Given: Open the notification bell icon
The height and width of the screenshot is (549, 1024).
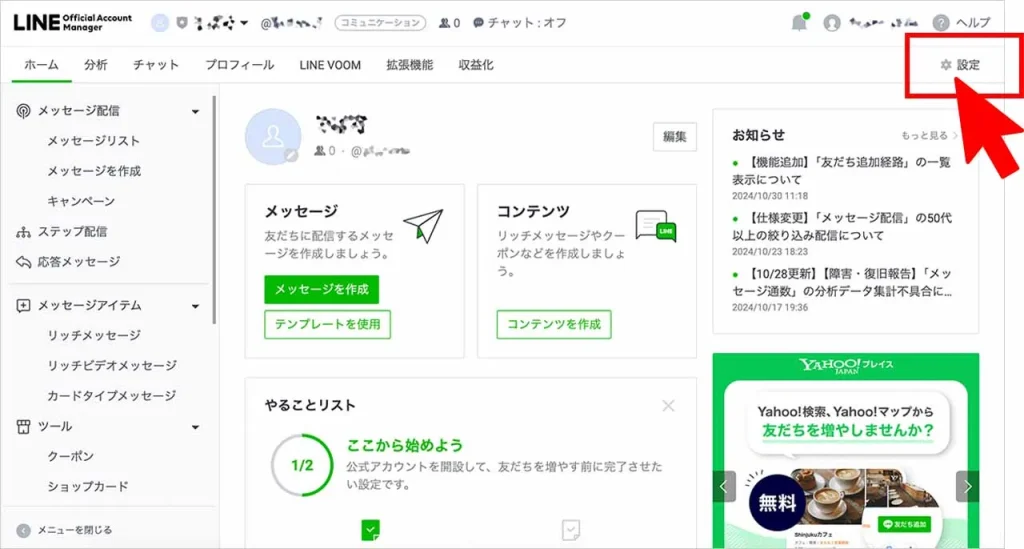Looking at the screenshot, I should pos(799,22).
